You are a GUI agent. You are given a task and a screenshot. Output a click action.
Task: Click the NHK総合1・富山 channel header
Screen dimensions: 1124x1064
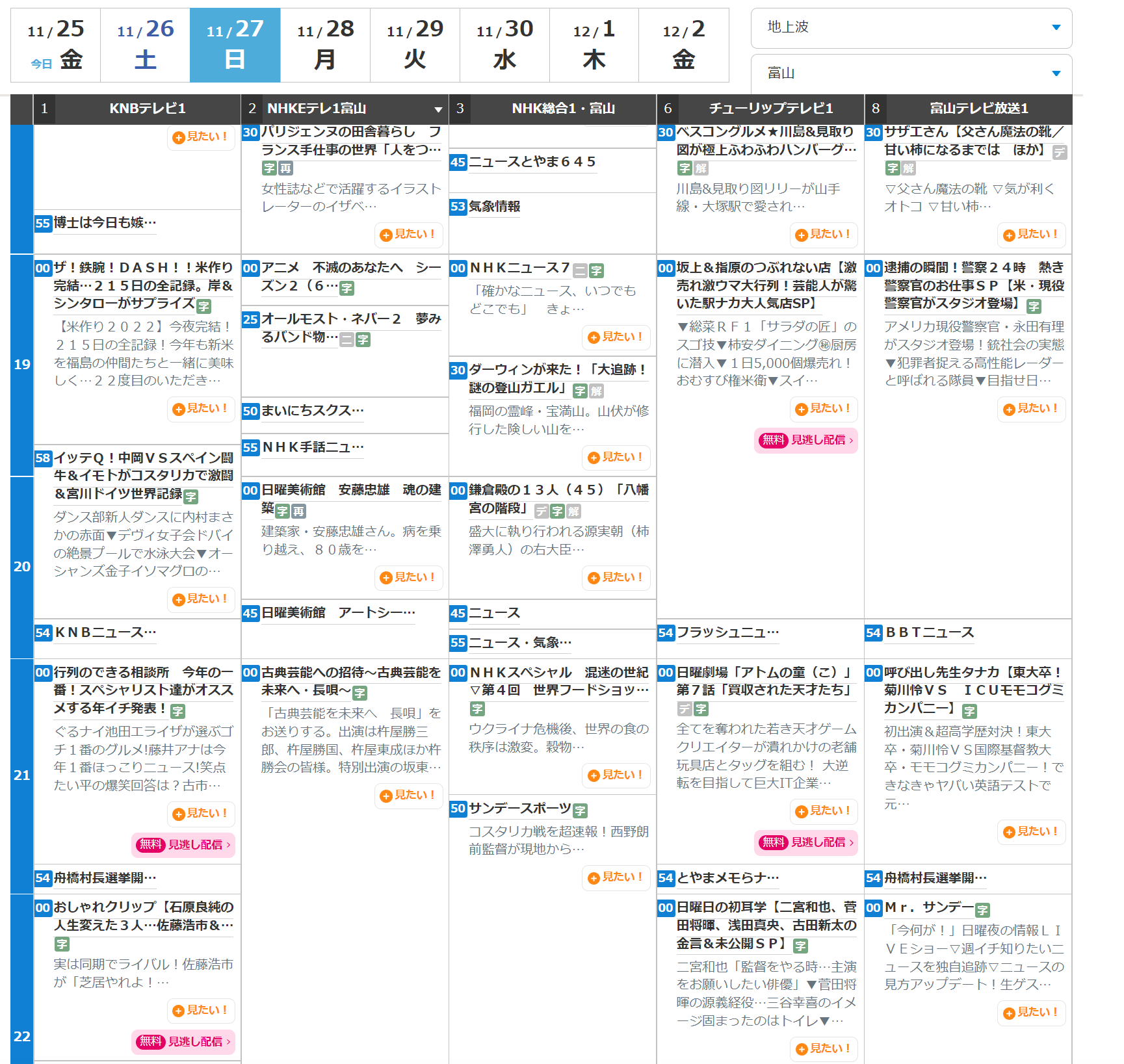click(562, 109)
